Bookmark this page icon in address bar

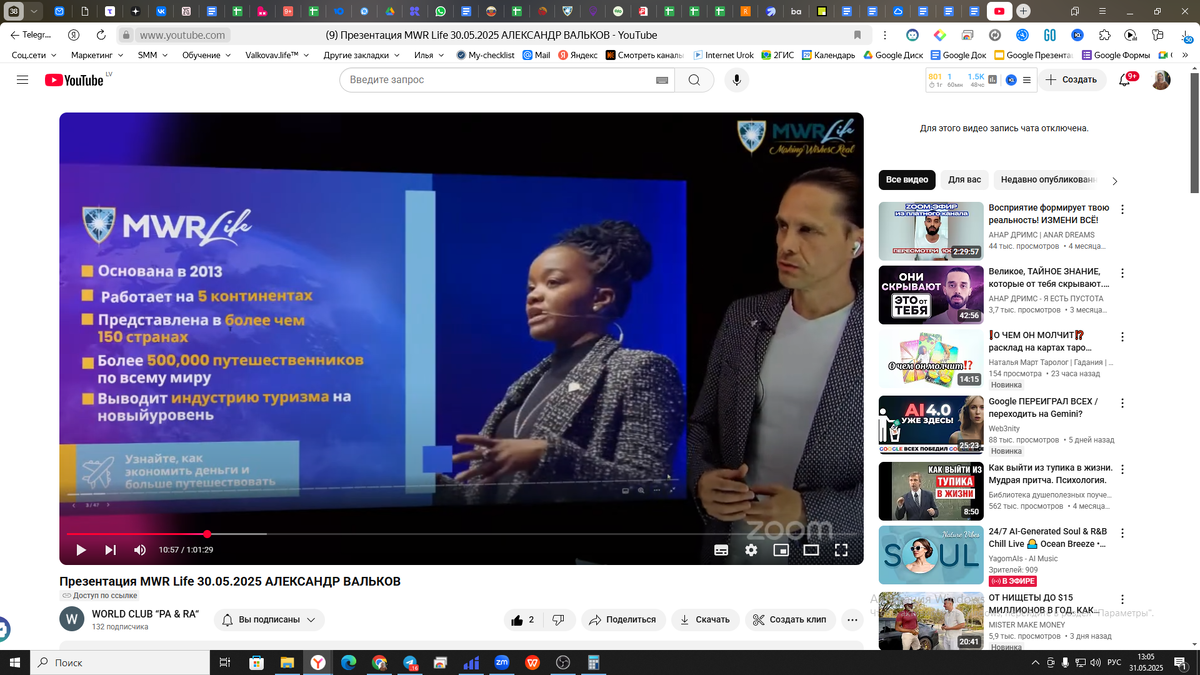coord(857,34)
